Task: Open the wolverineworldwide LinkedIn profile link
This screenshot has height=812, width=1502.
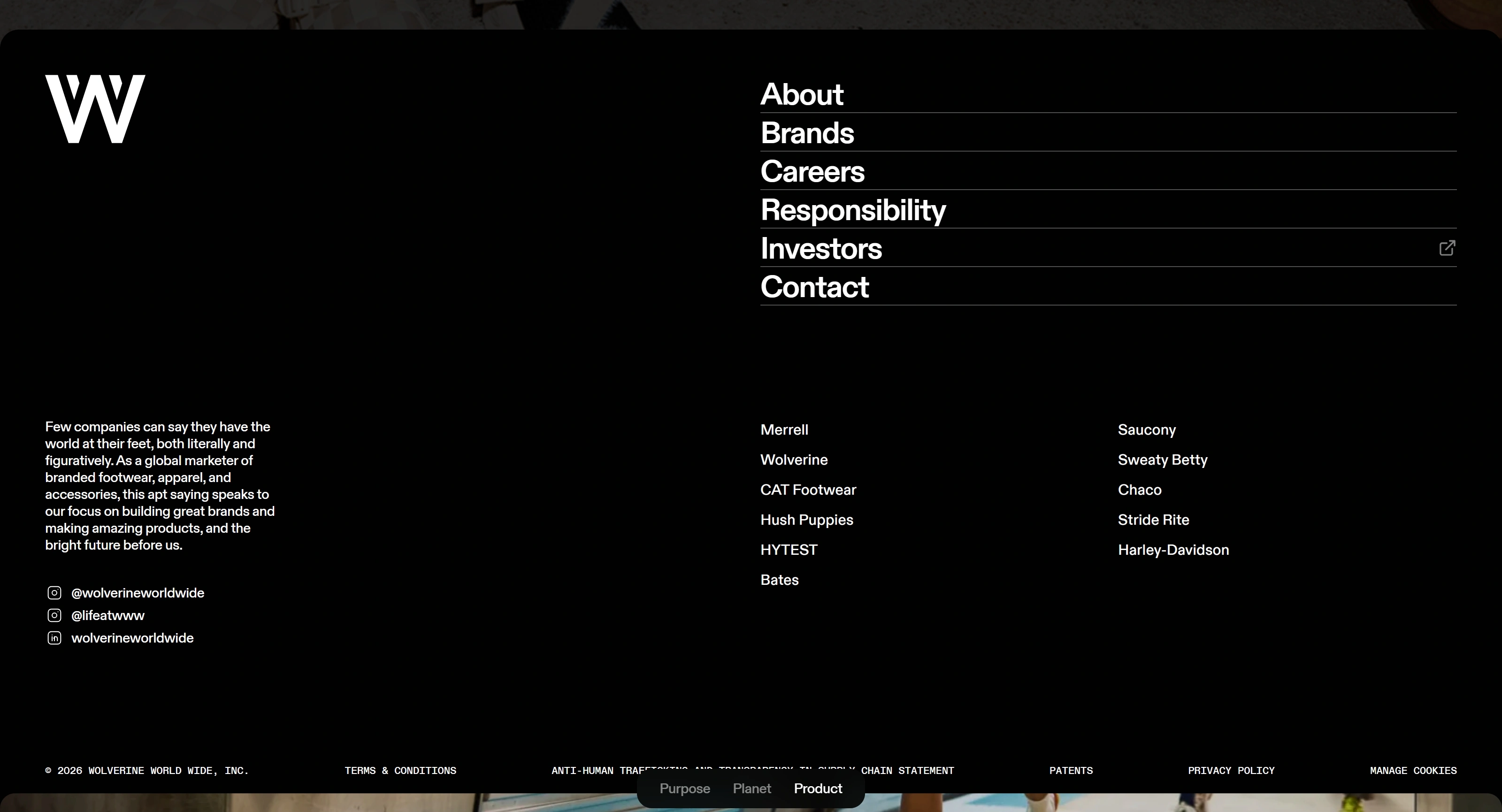Action: tap(132, 638)
